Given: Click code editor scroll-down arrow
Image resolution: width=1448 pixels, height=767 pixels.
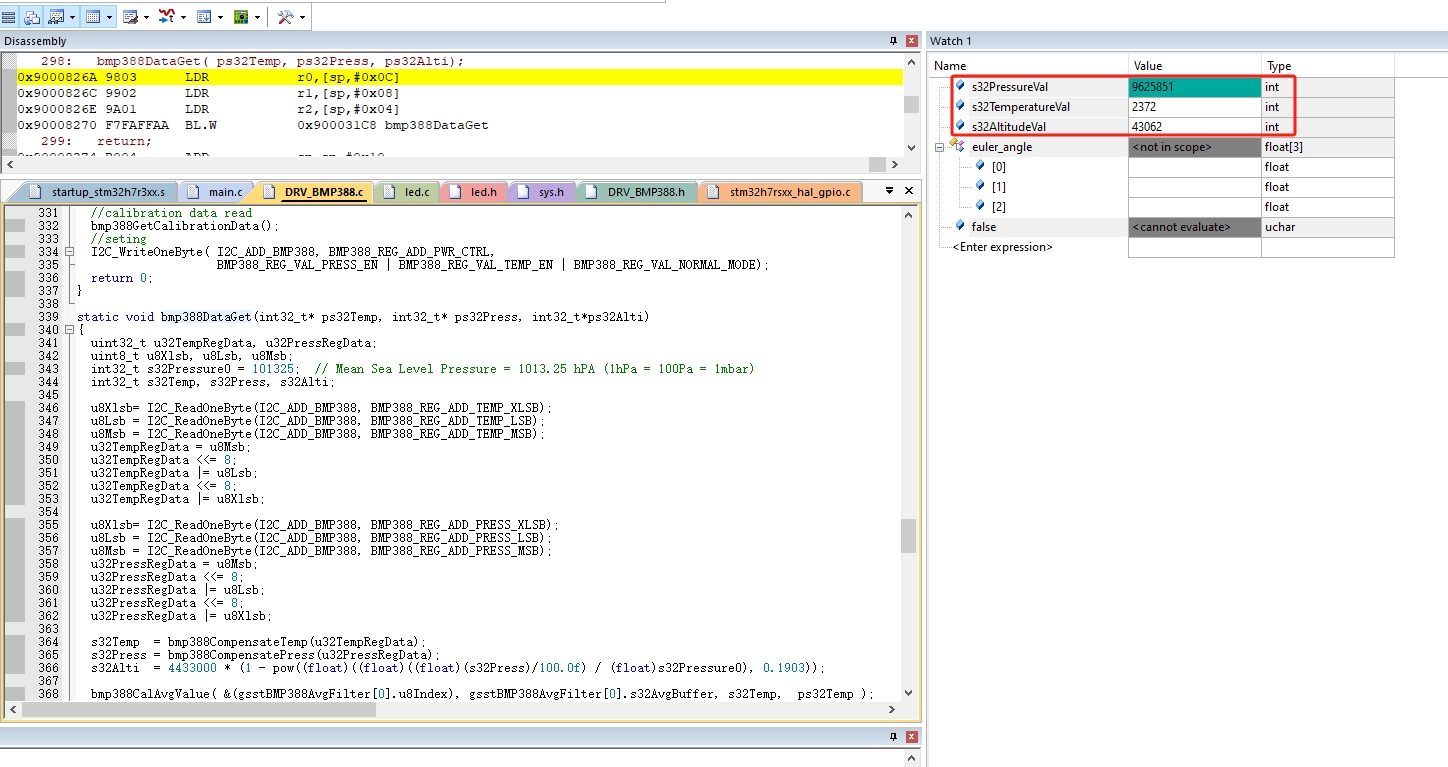Looking at the screenshot, I should (908, 693).
